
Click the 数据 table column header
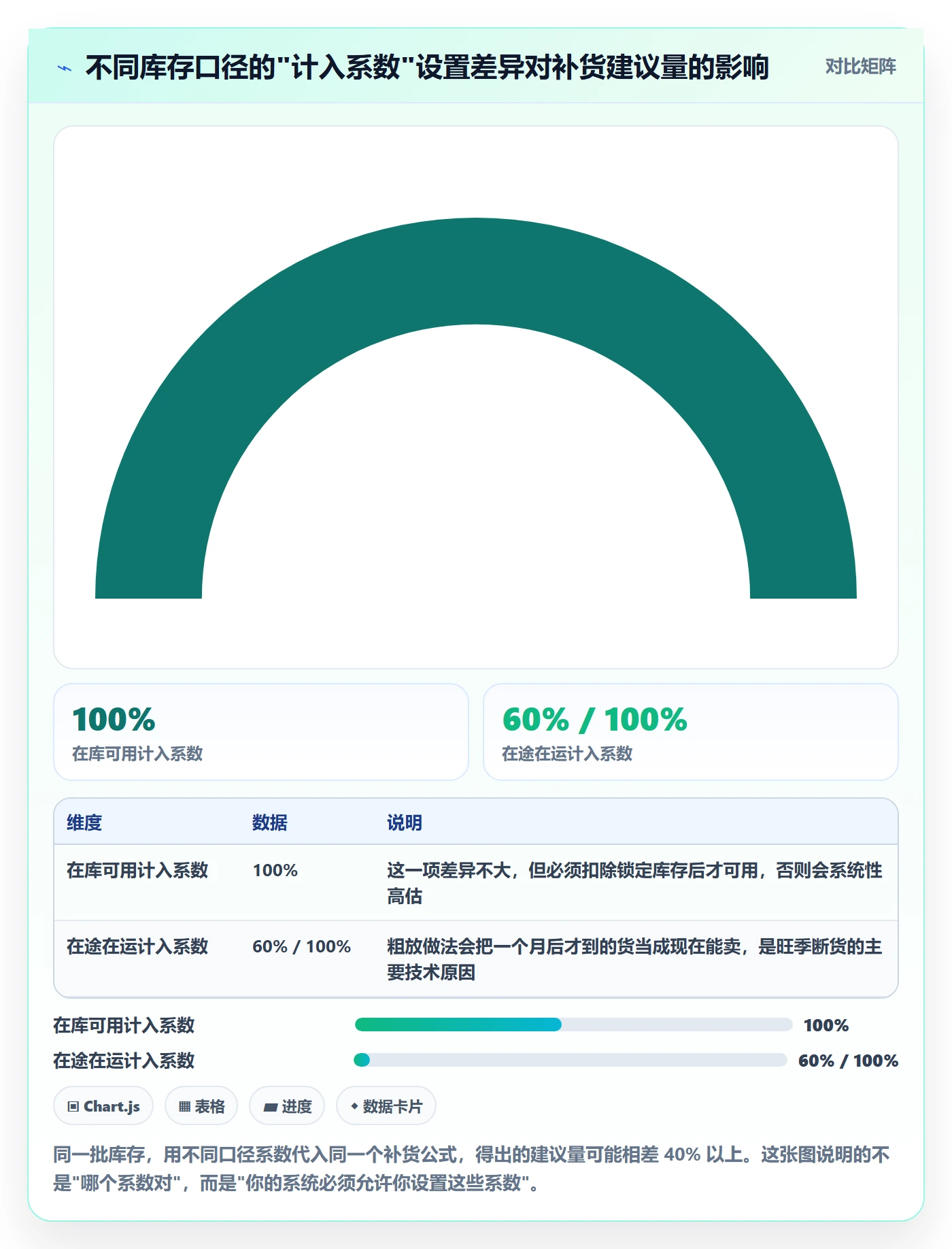point(270,822)
